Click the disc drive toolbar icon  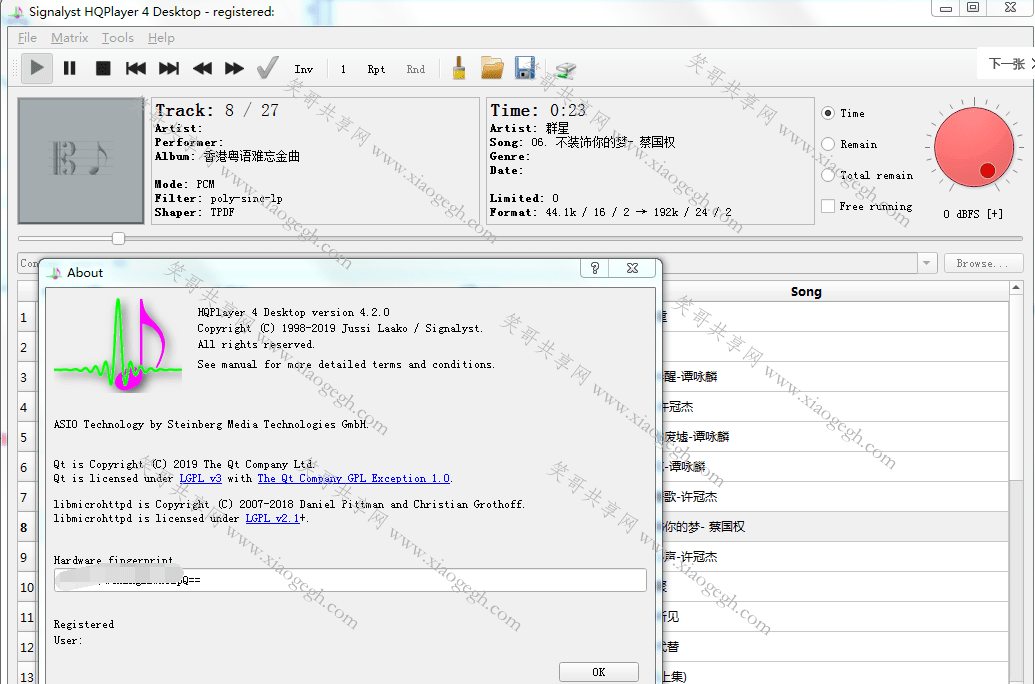click(565, 69)
